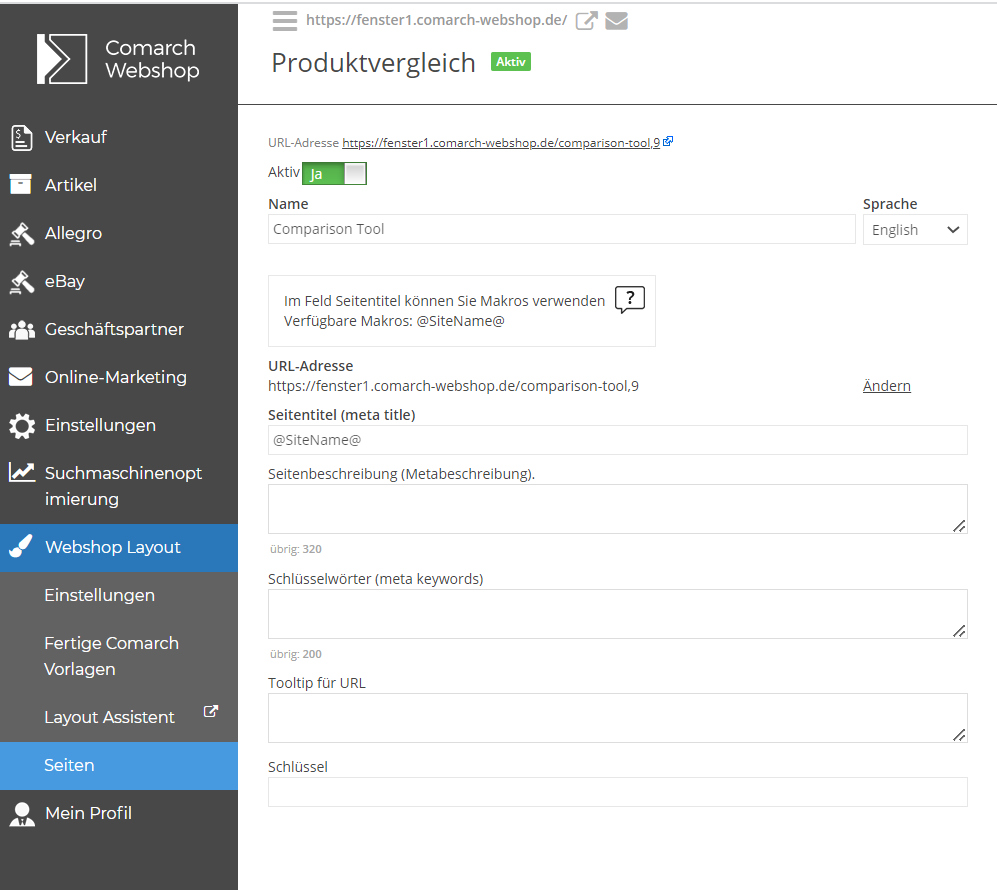Toggle the Aktiv Ja switch
Image resolution: width=997 pixels, height=890 pixels.
[334, 174]
